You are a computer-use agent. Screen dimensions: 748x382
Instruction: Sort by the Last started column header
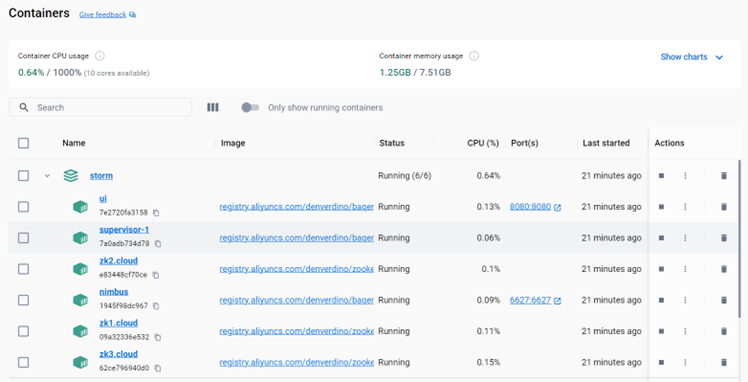tap(606, 143)
